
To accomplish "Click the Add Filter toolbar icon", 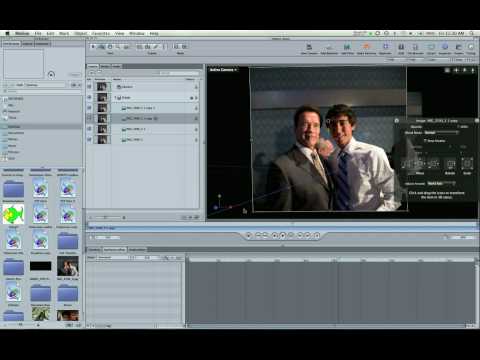I will click(x=347, y=47).
